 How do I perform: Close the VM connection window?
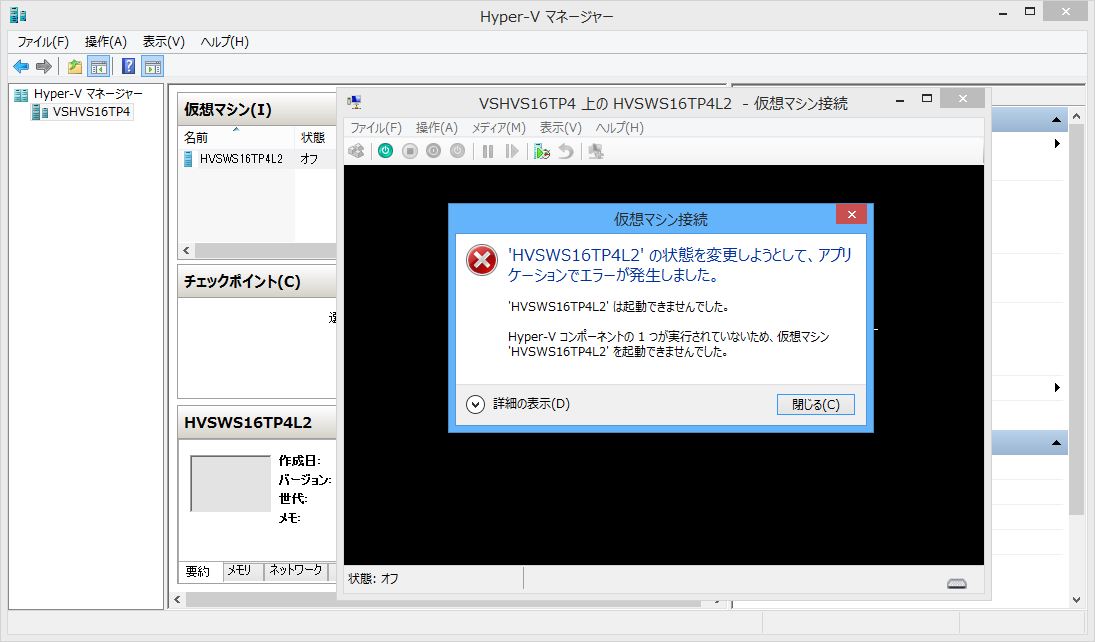click(962, 99)
